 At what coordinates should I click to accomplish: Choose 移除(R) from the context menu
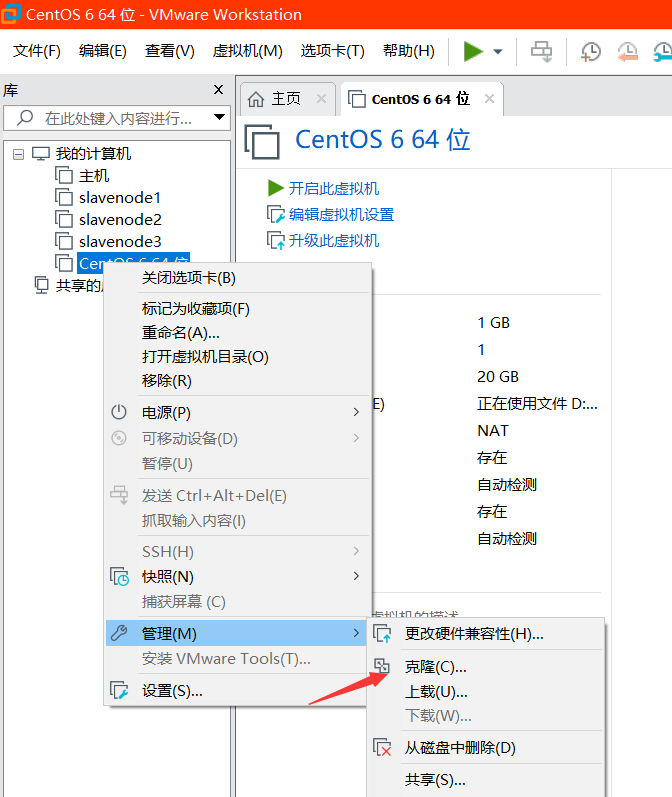[237, 381]
